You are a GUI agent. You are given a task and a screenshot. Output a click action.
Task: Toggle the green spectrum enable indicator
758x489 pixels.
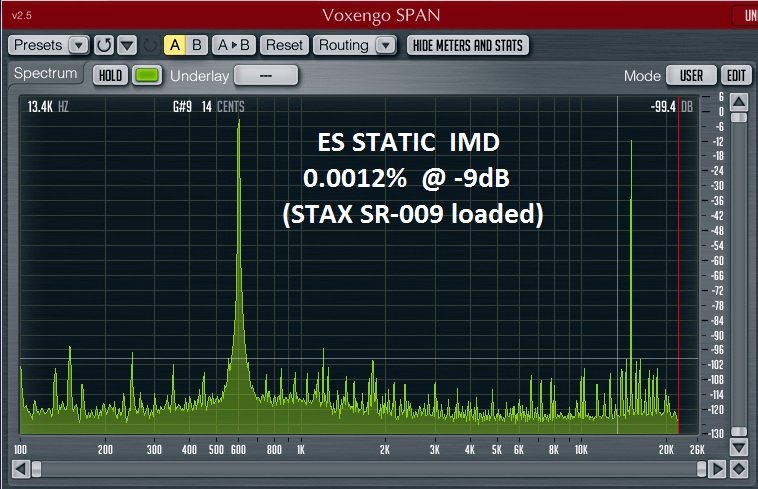pyautogui.click(x=147, y=75)
